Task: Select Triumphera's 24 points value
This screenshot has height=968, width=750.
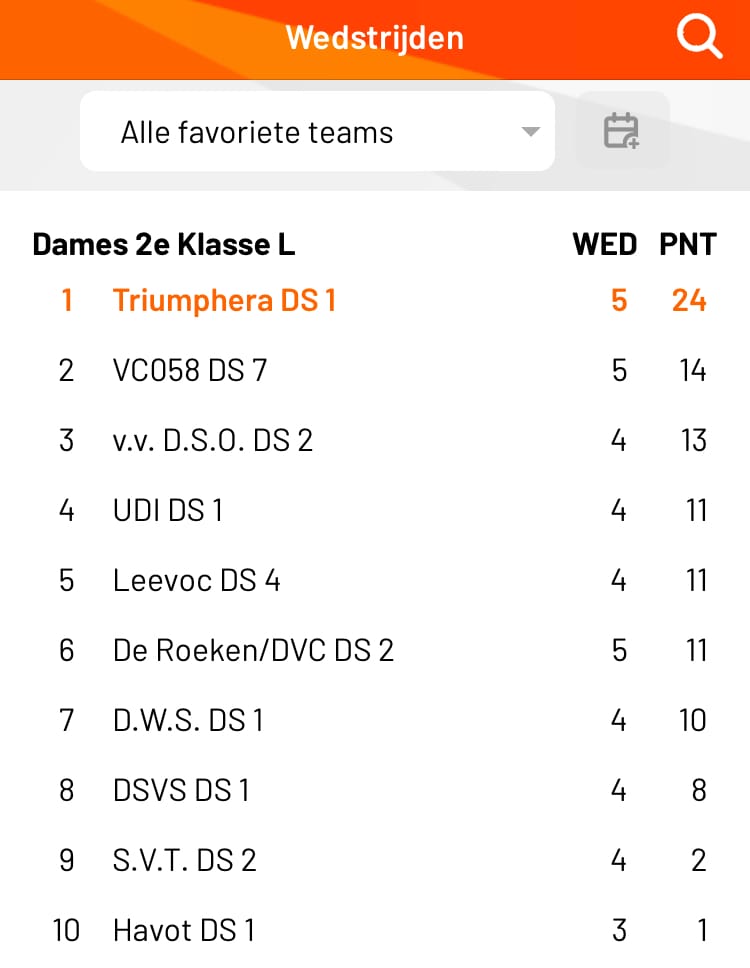Action: pos(689,301)
